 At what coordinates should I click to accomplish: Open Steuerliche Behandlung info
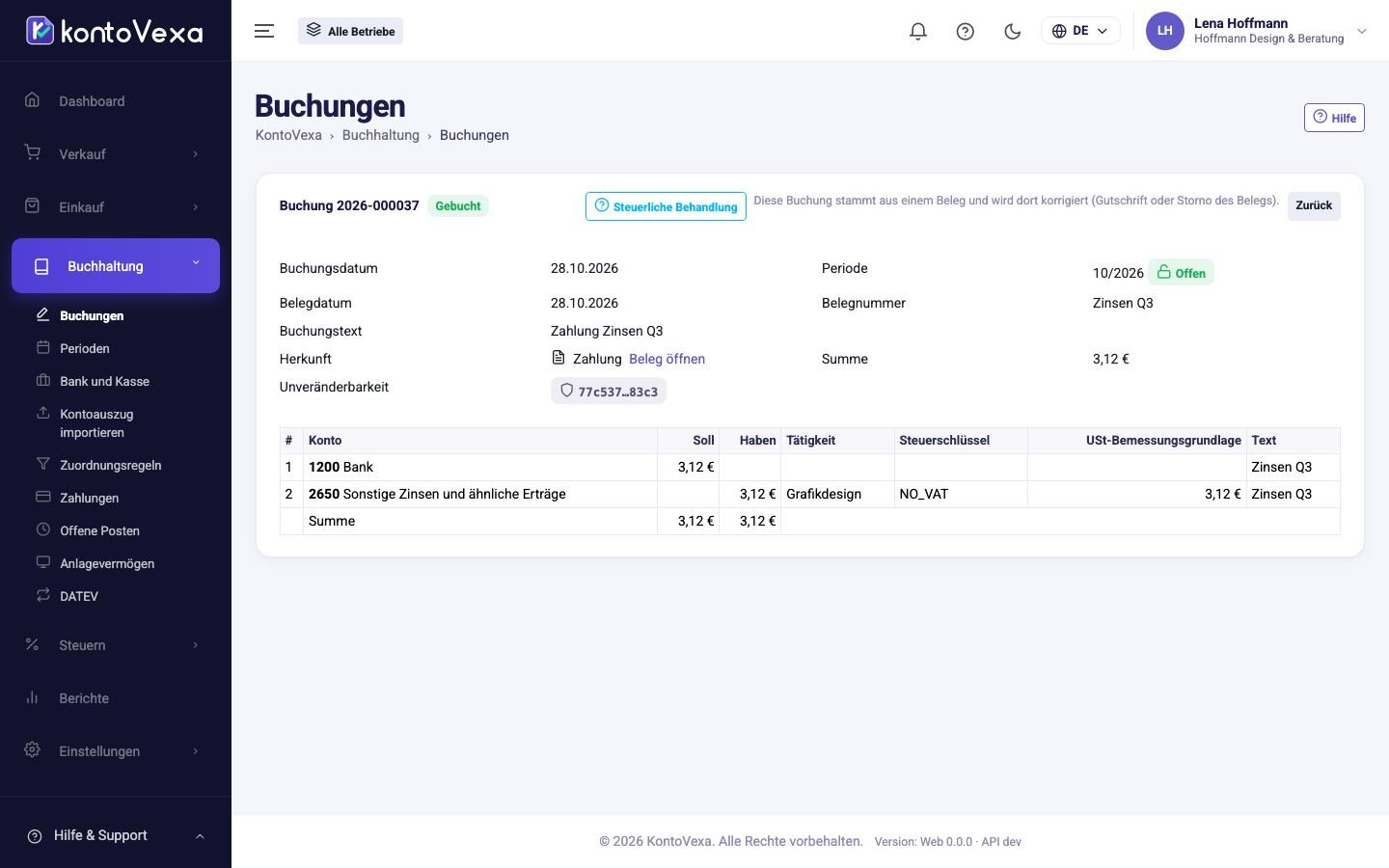coord(666,206)
